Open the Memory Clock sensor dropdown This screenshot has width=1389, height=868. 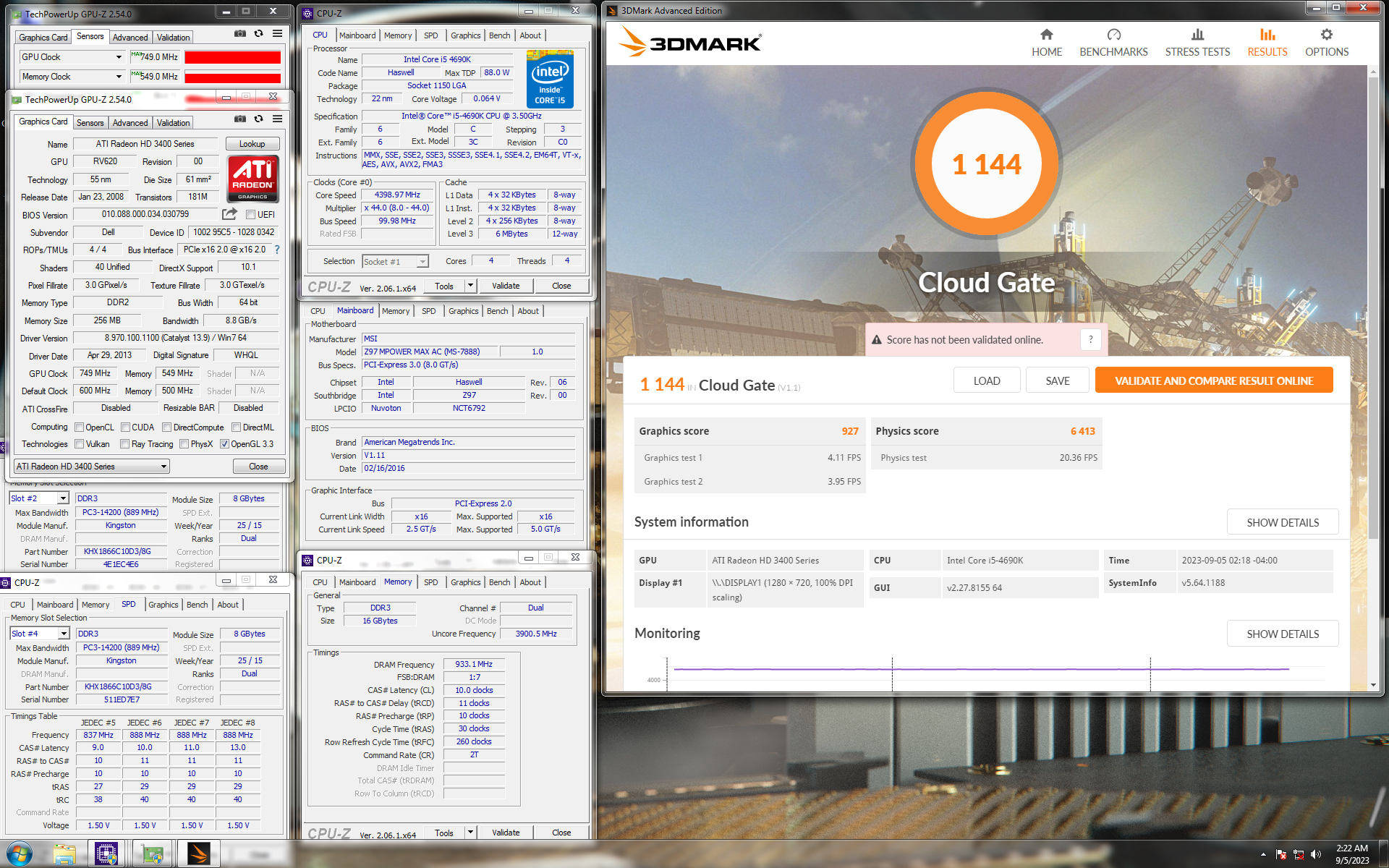click(x=119, y=77)
